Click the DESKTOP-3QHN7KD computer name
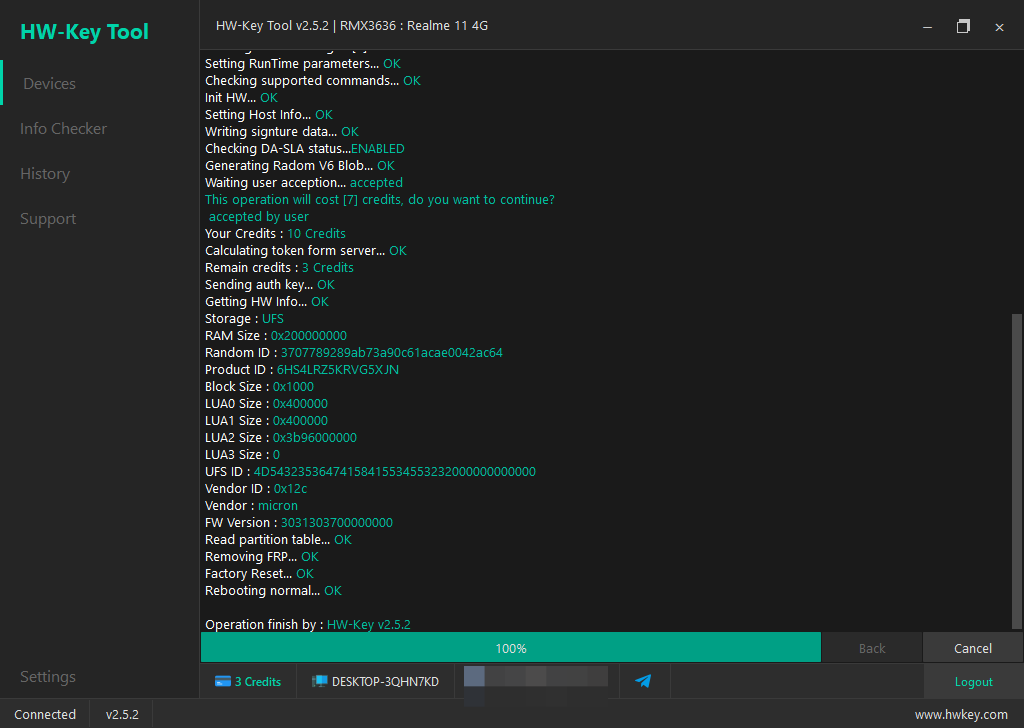1024x728 pixels. (385, 682)
